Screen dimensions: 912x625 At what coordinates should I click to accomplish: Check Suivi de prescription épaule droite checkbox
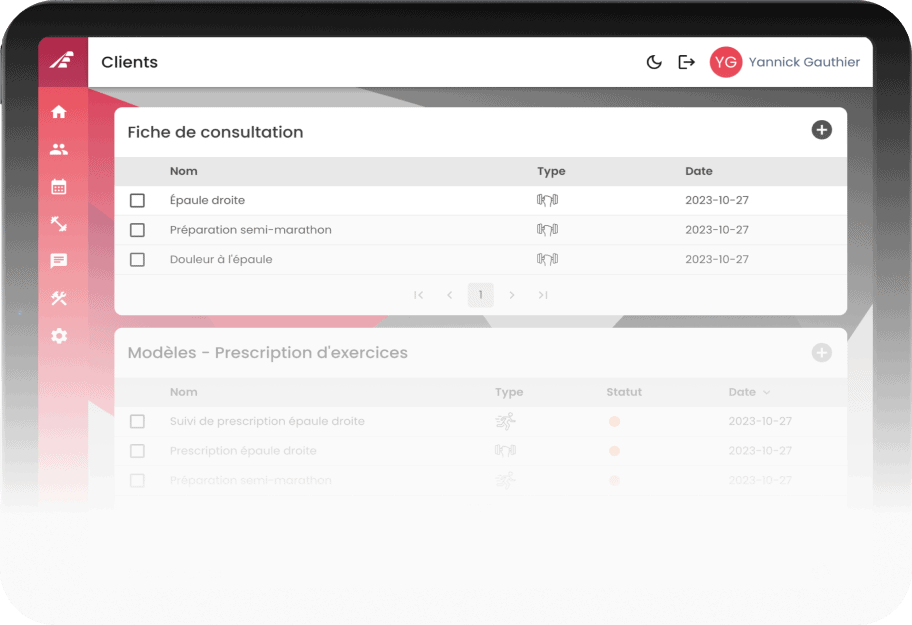(137, 421)
